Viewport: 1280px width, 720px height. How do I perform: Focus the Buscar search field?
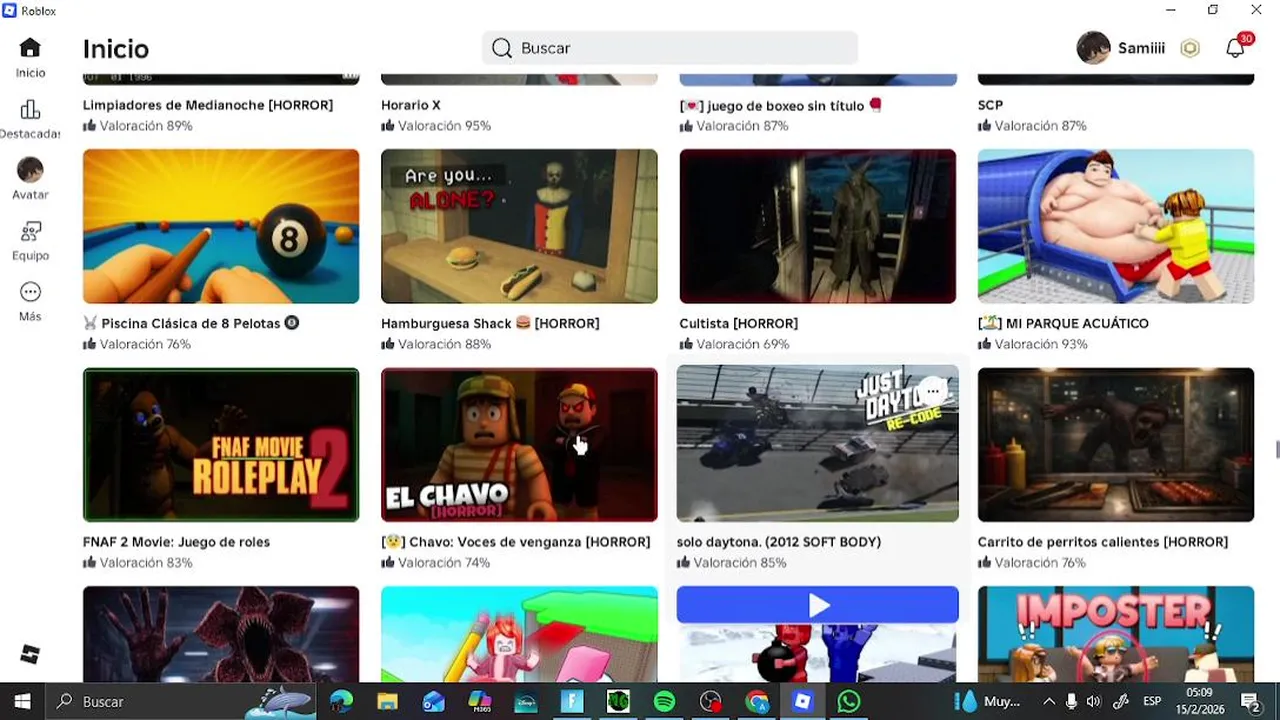[669, 48]
